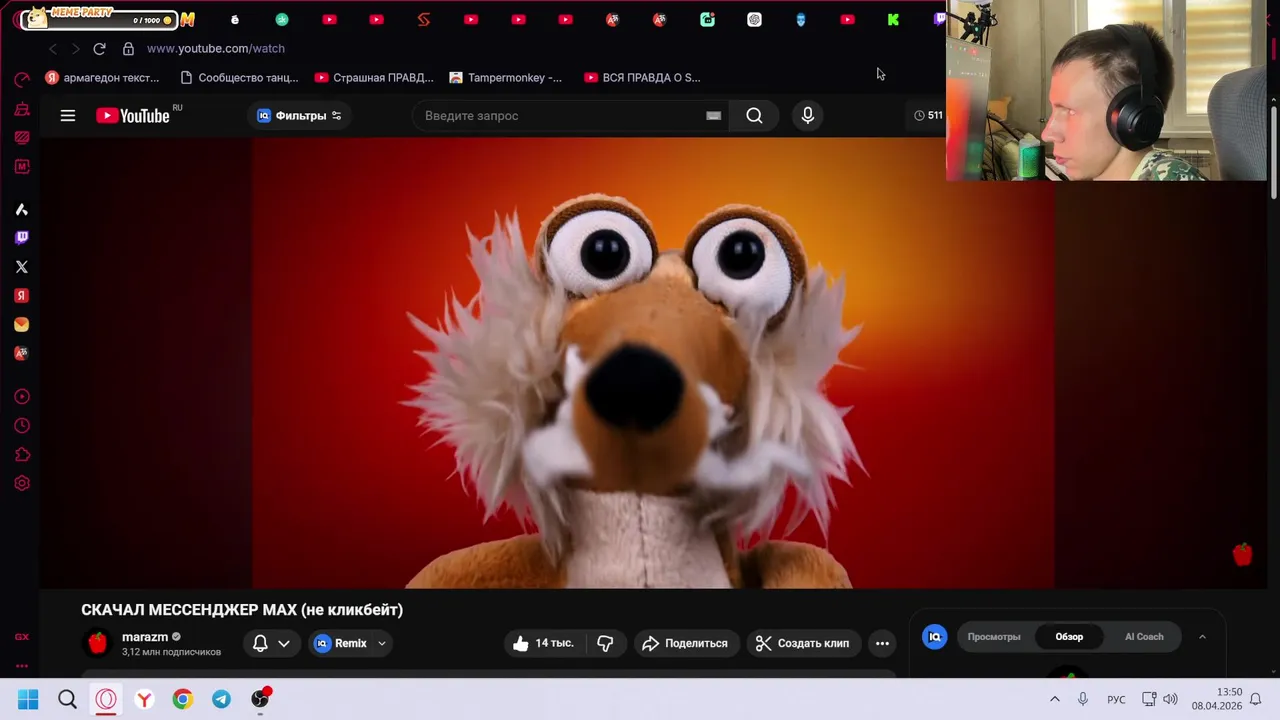The image size is (1280, 720).
Task: Expand subscription notification dropdown chevron
Action: 284,643
